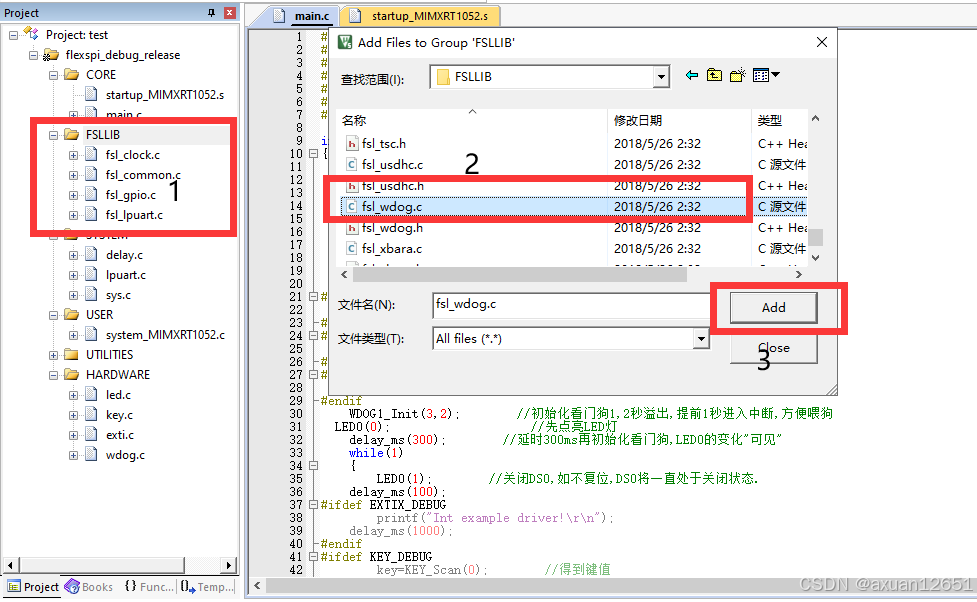This screenshot has width=977, height=602.
Task: Open the view menu icon in dialog
Action: pyautogui.click(x=766, y=75)
